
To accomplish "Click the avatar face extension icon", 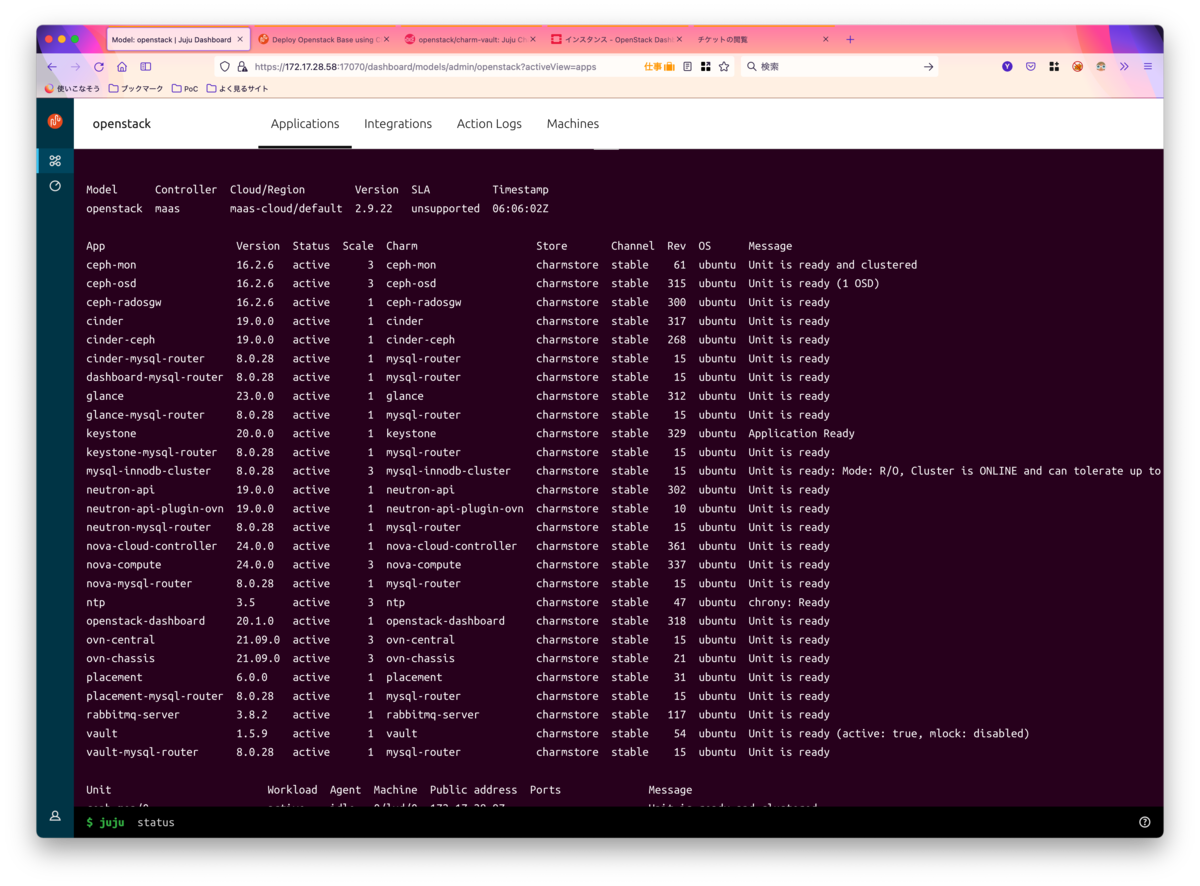I will 1100,67.
